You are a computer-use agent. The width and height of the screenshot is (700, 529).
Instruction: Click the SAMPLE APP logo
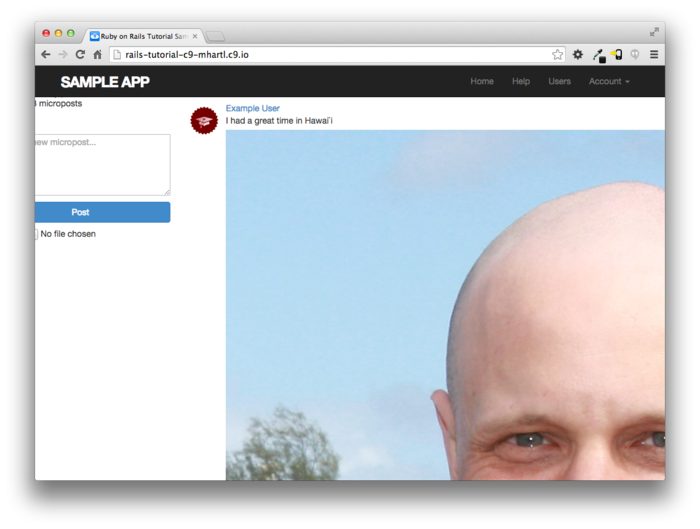tap(104, 82)
